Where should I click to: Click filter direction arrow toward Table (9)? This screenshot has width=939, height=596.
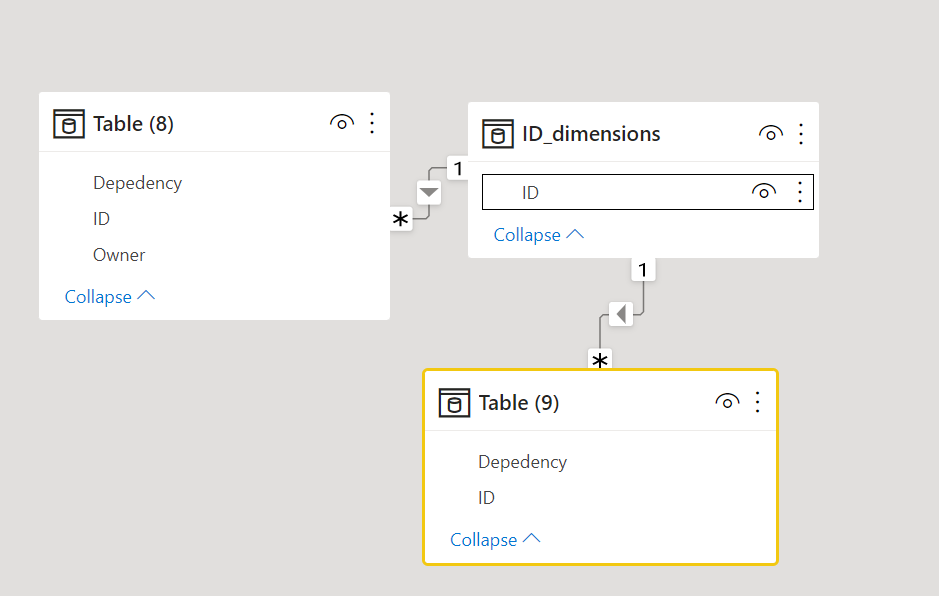point(621,314)
